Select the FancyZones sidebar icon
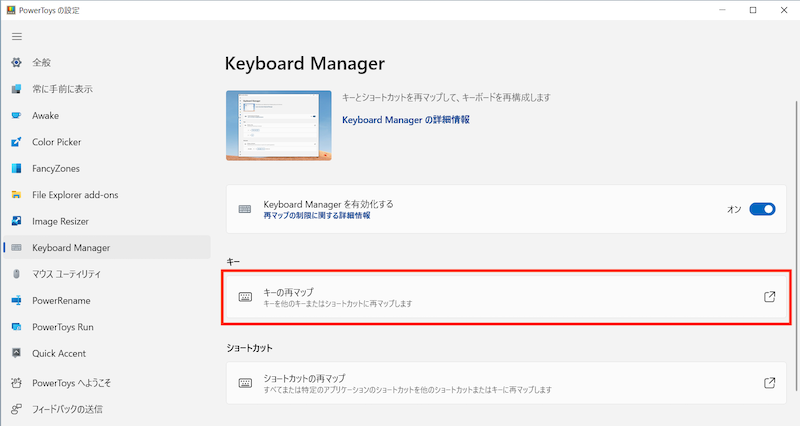 pos(16,168)
